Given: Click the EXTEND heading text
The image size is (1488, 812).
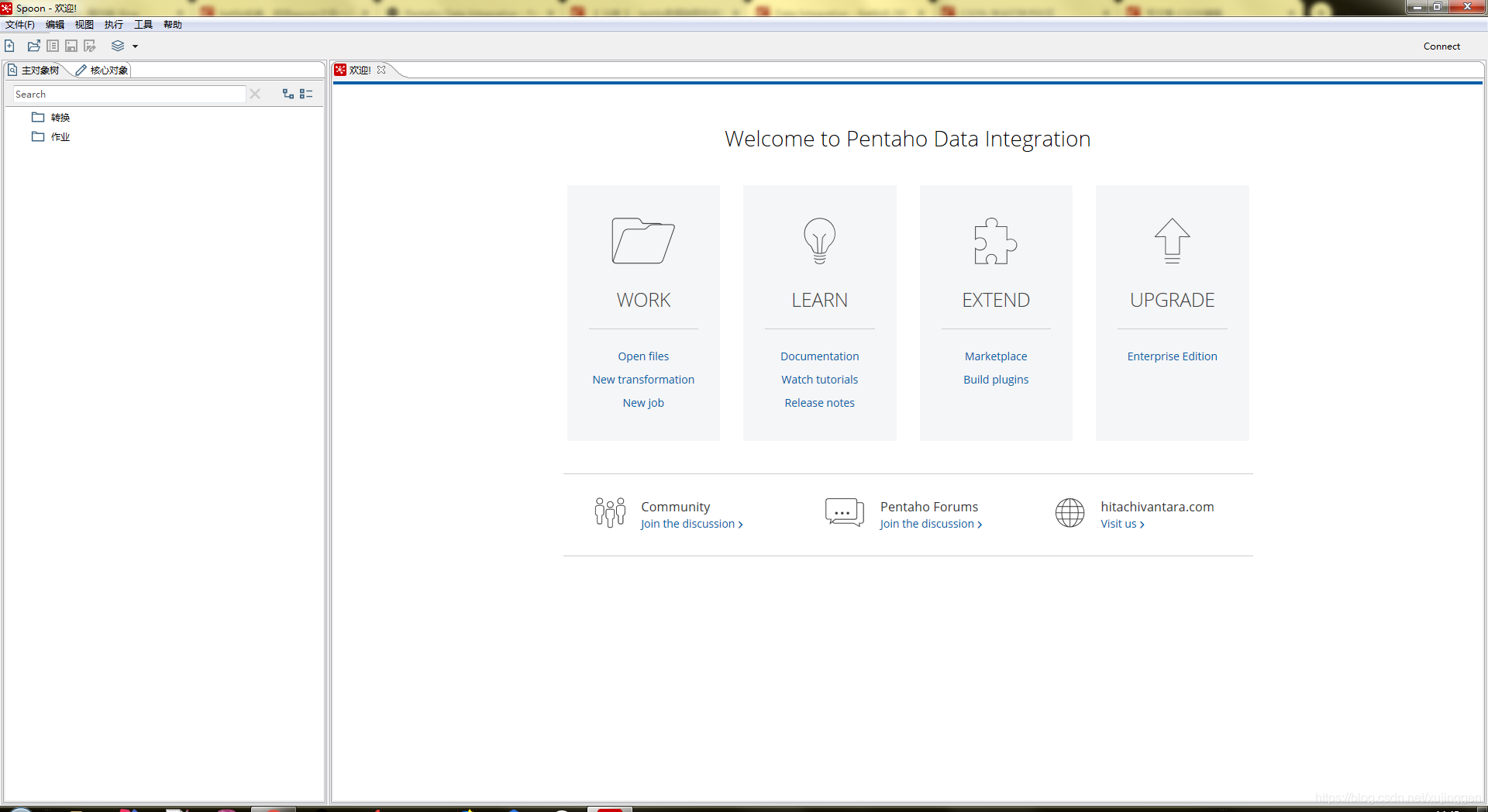Looking at the screenshot, I should pyautogui.click(x=996, y=301).
